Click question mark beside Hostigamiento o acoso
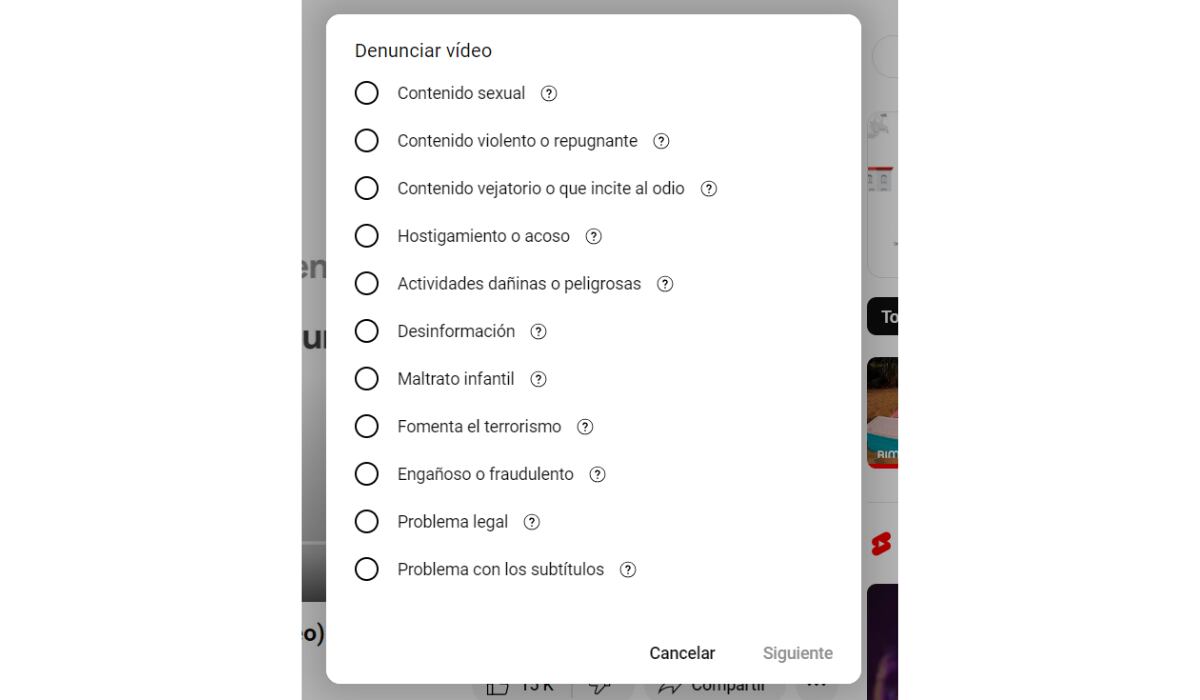The height and width of the screenshot is (700, 1200). click(594, 236)
